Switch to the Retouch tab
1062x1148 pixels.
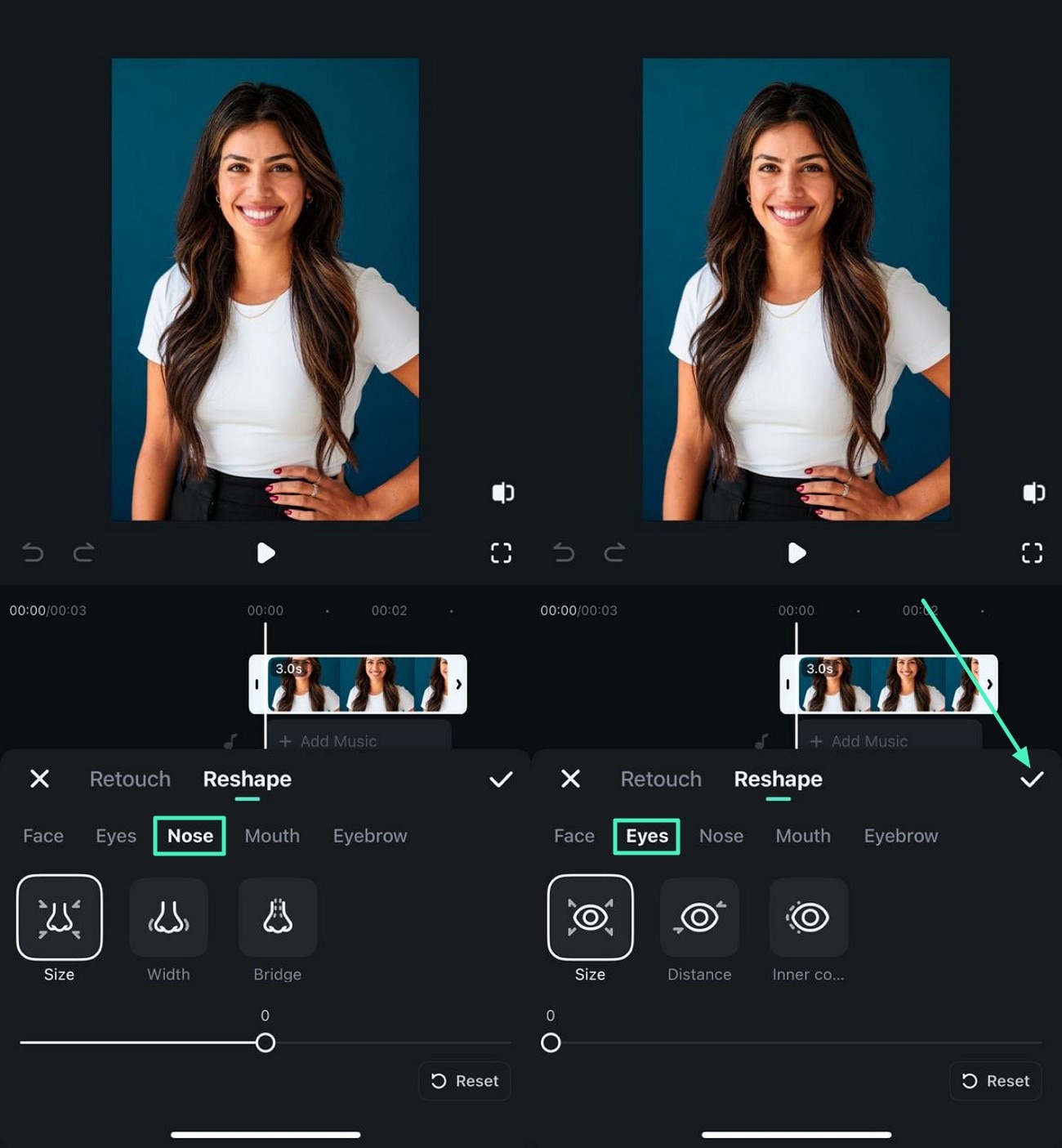coord(129,779)
